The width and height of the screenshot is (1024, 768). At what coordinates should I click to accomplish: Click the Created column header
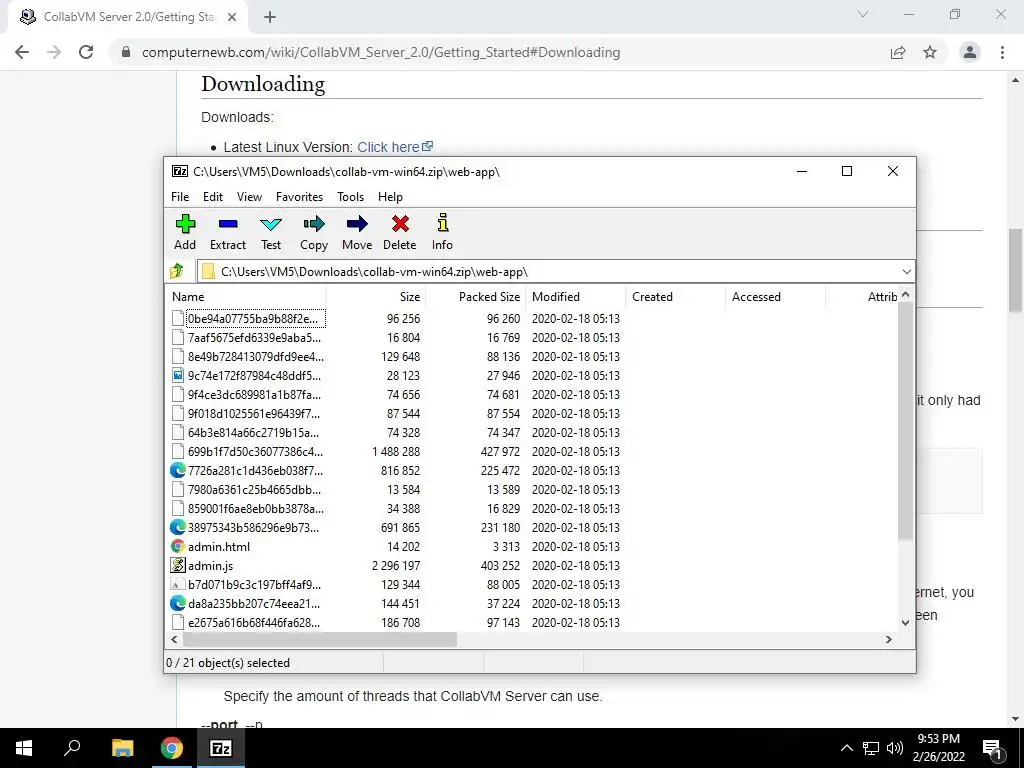[676, 296]
